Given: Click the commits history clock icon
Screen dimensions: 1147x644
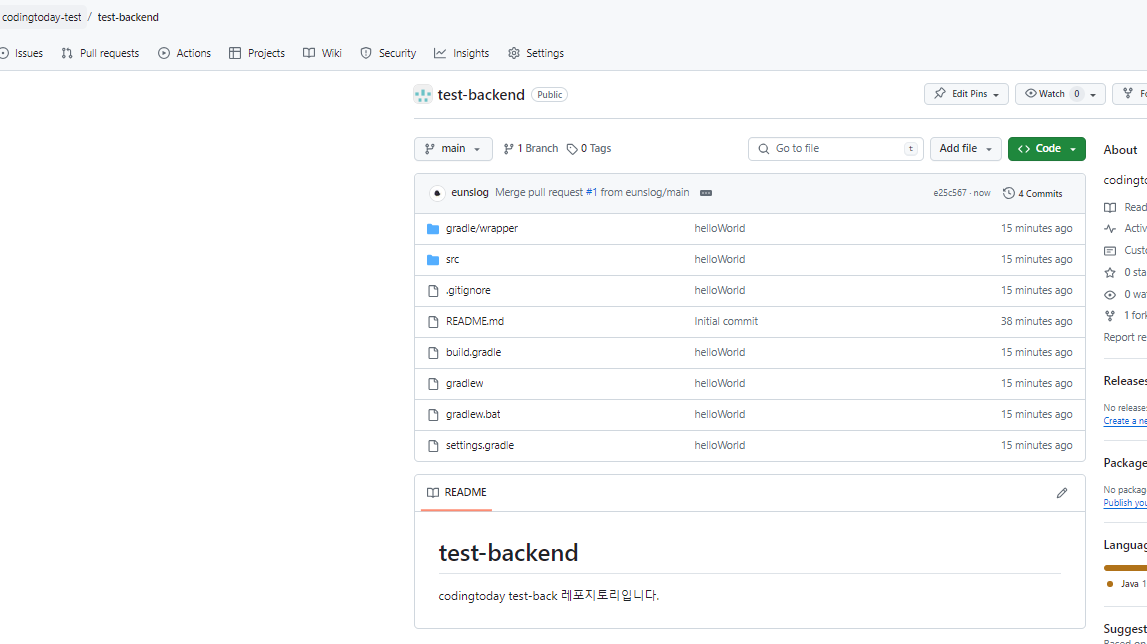Looking at the screenshot, I should click(1009, 193).
